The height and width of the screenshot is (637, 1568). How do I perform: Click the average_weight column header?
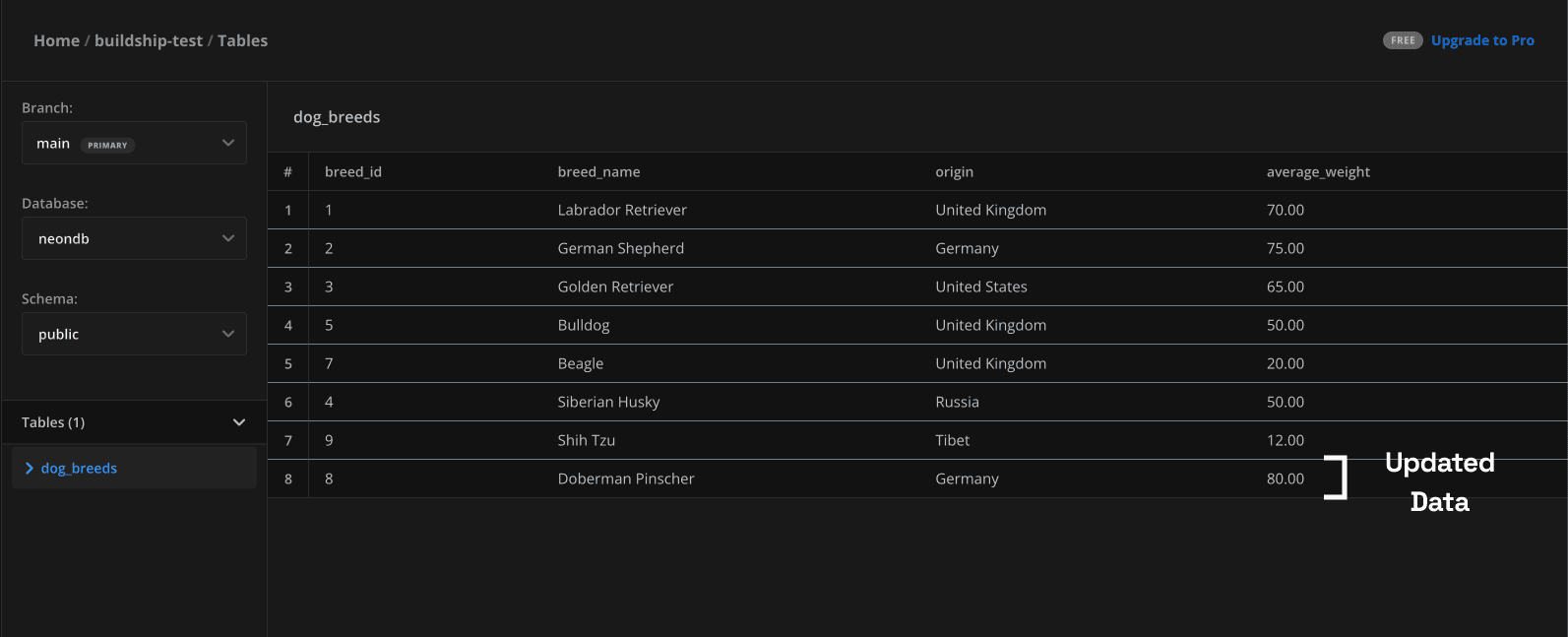pyautogui.click(x=1318, y=172)
